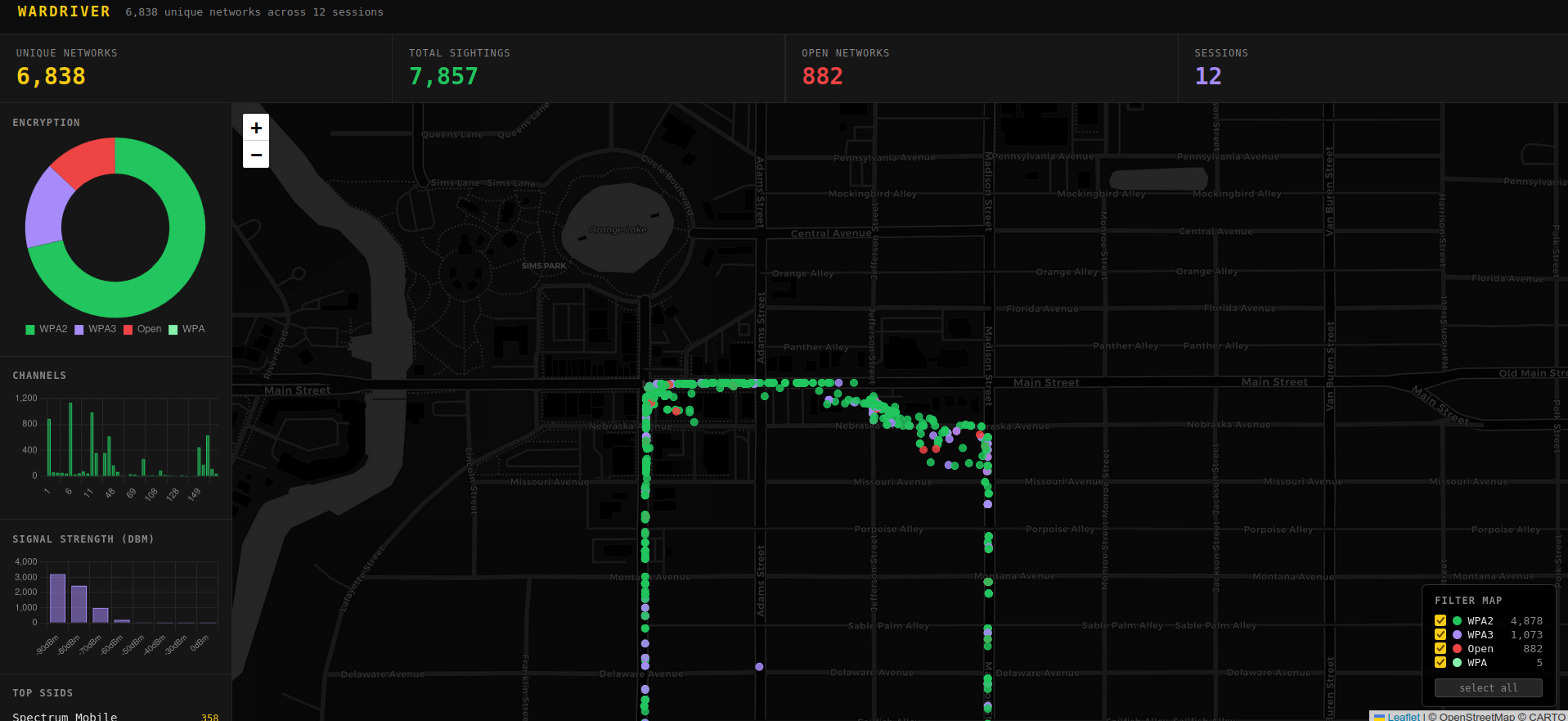Toggle the WPA2 filter checkbox
The image size is (1568, 721).
(1440, 620)
